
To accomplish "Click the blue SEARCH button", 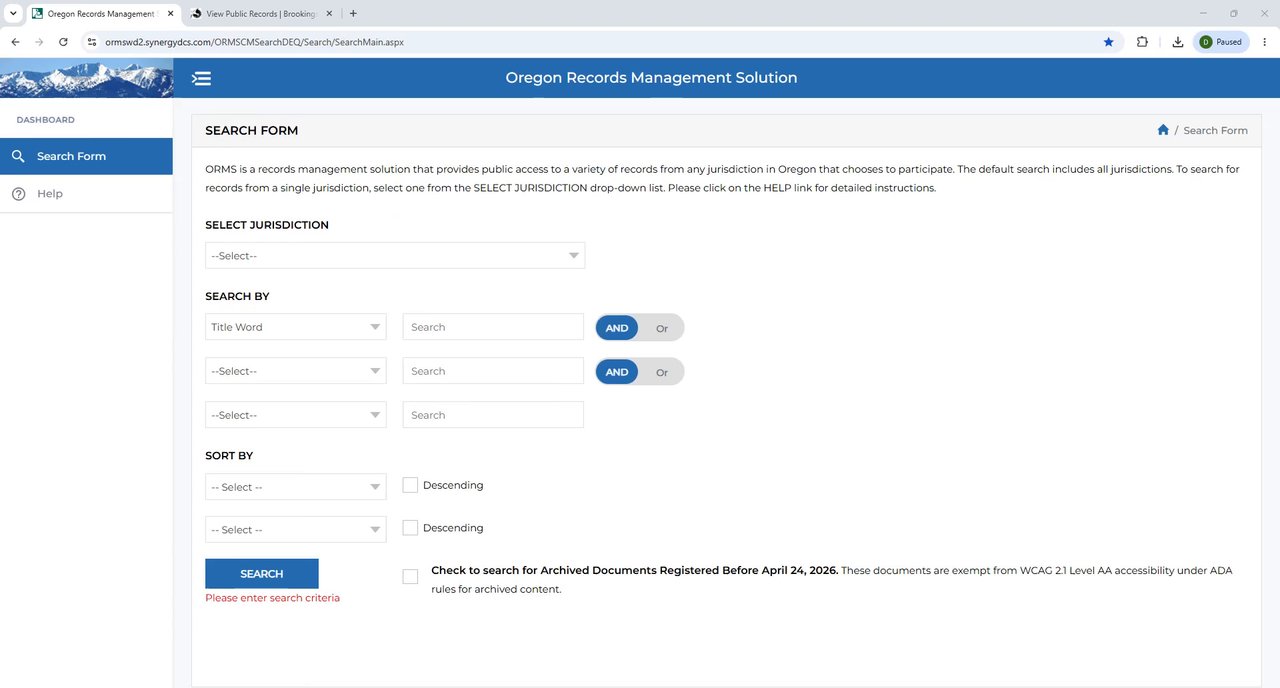I will [x=262, y=574].
